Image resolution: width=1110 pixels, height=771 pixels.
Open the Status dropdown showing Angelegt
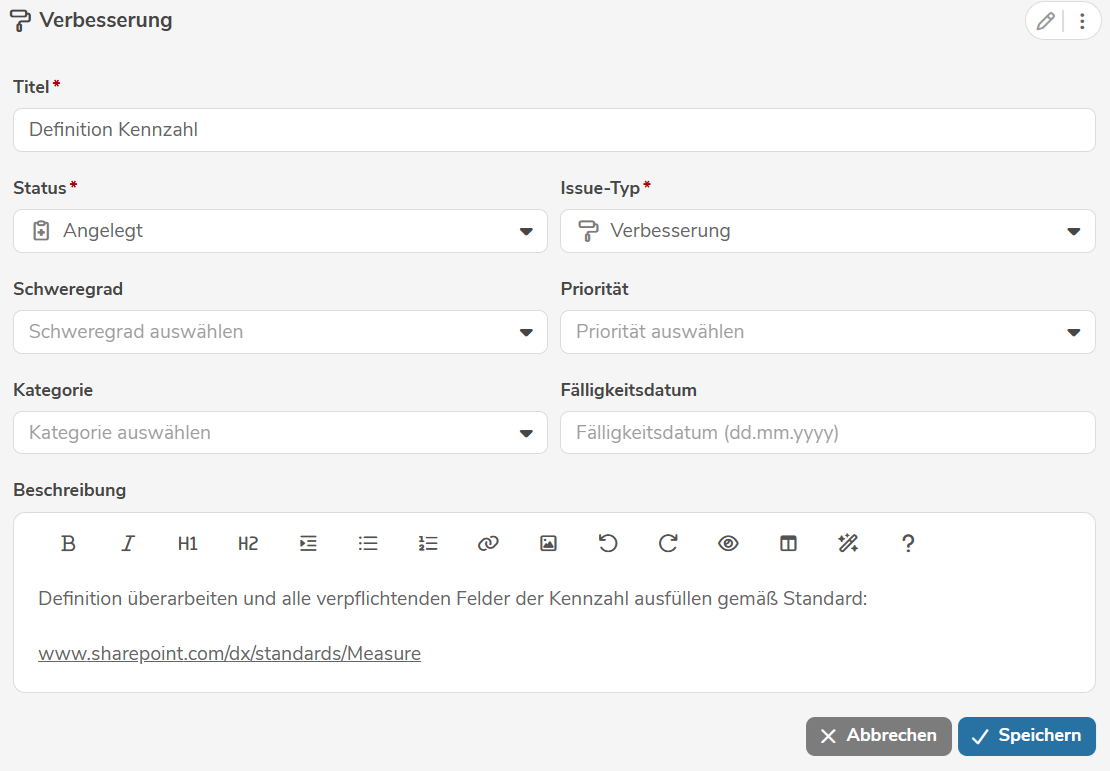click(278, 231)
